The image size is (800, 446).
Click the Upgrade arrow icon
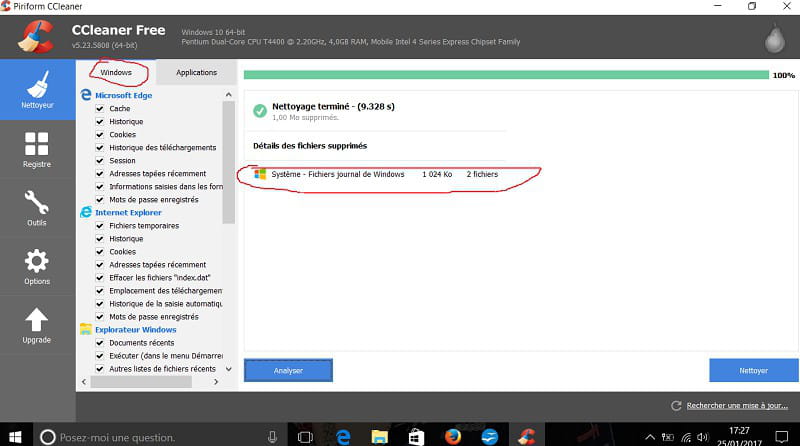click(36, 319)
